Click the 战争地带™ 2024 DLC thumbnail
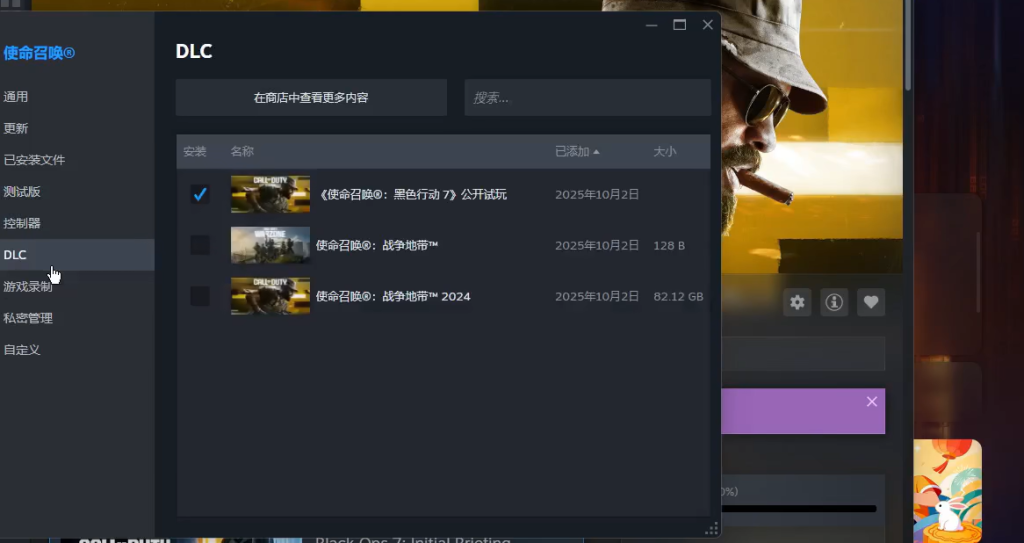Viewport: 1024px width, 543px height. coord(270,296)
